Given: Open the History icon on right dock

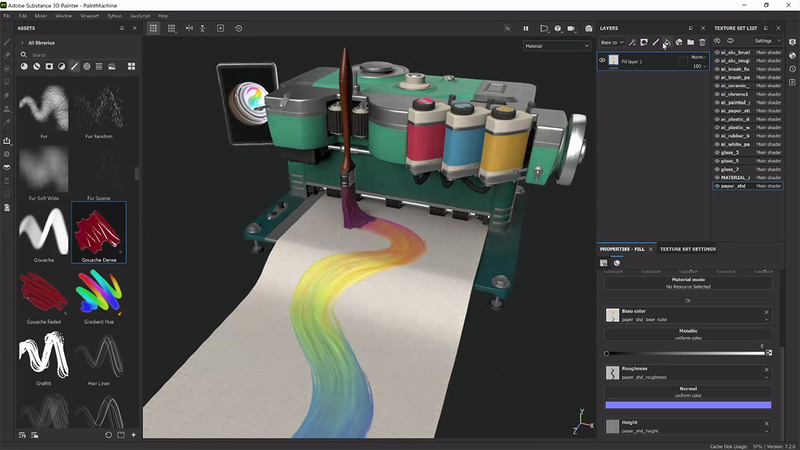Looking at the screenshot, I should coord(792,69).
